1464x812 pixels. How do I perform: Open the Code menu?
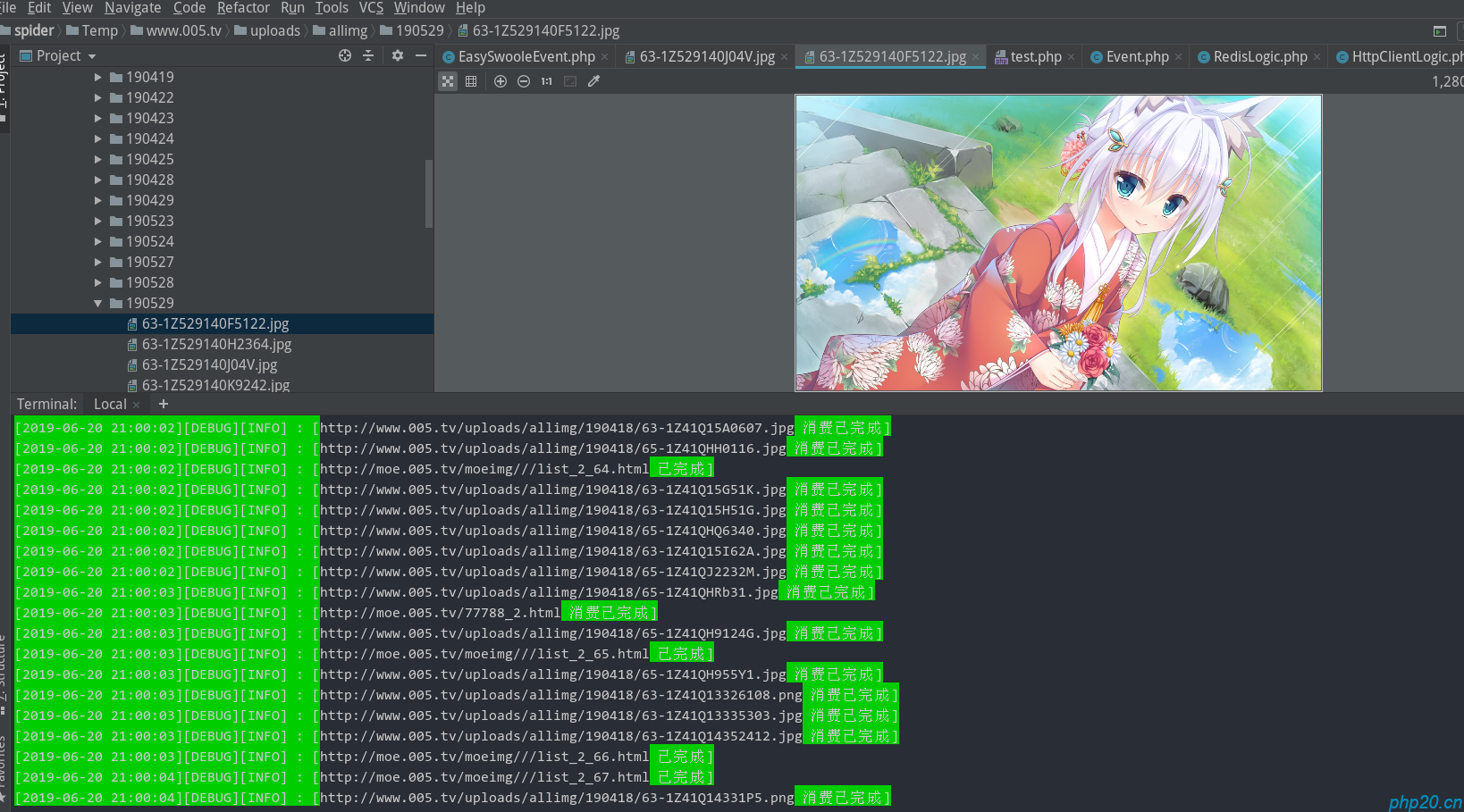189,8
